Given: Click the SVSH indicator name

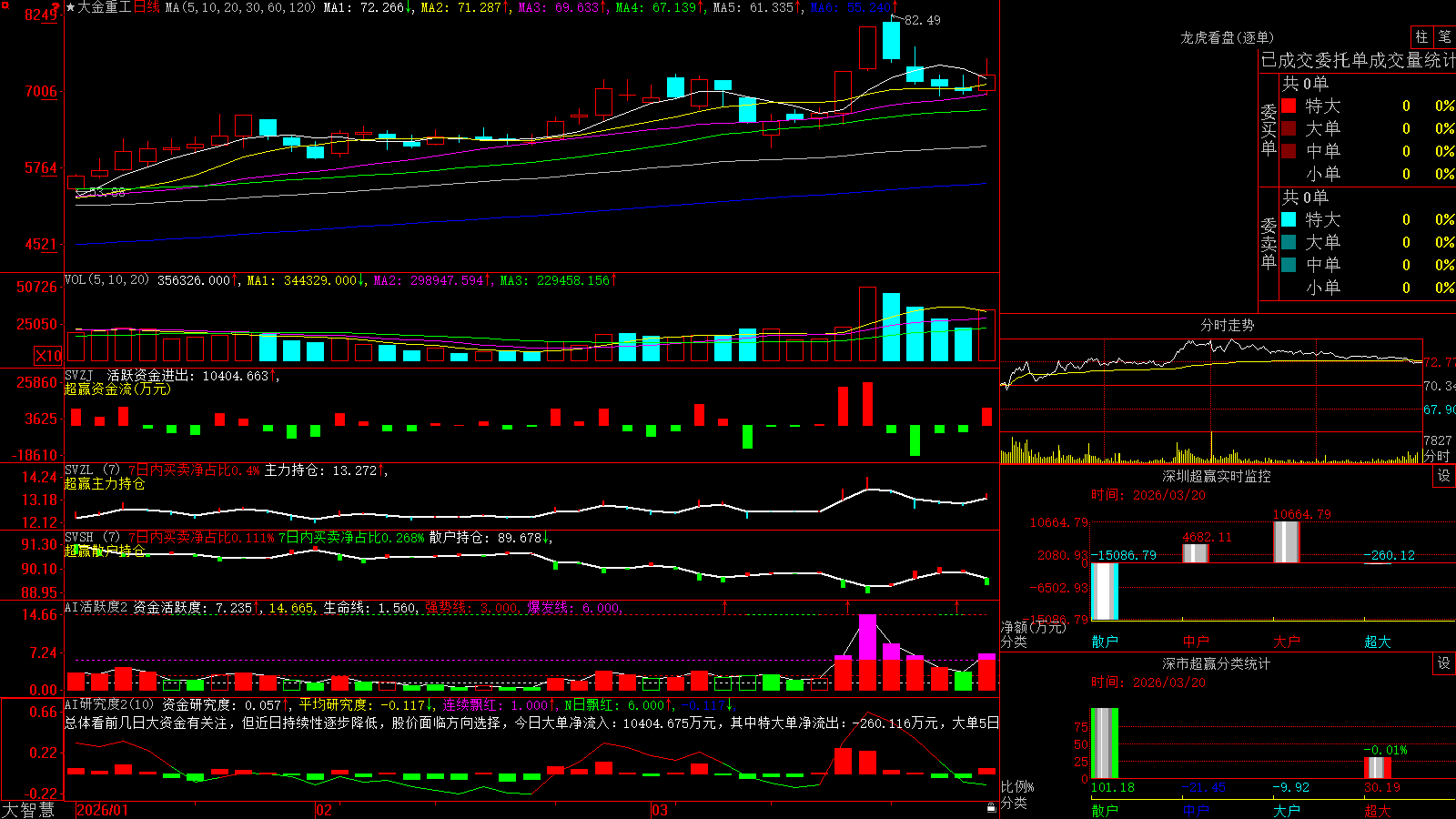Looking at the screenshot, I should (x=79, y=537).
